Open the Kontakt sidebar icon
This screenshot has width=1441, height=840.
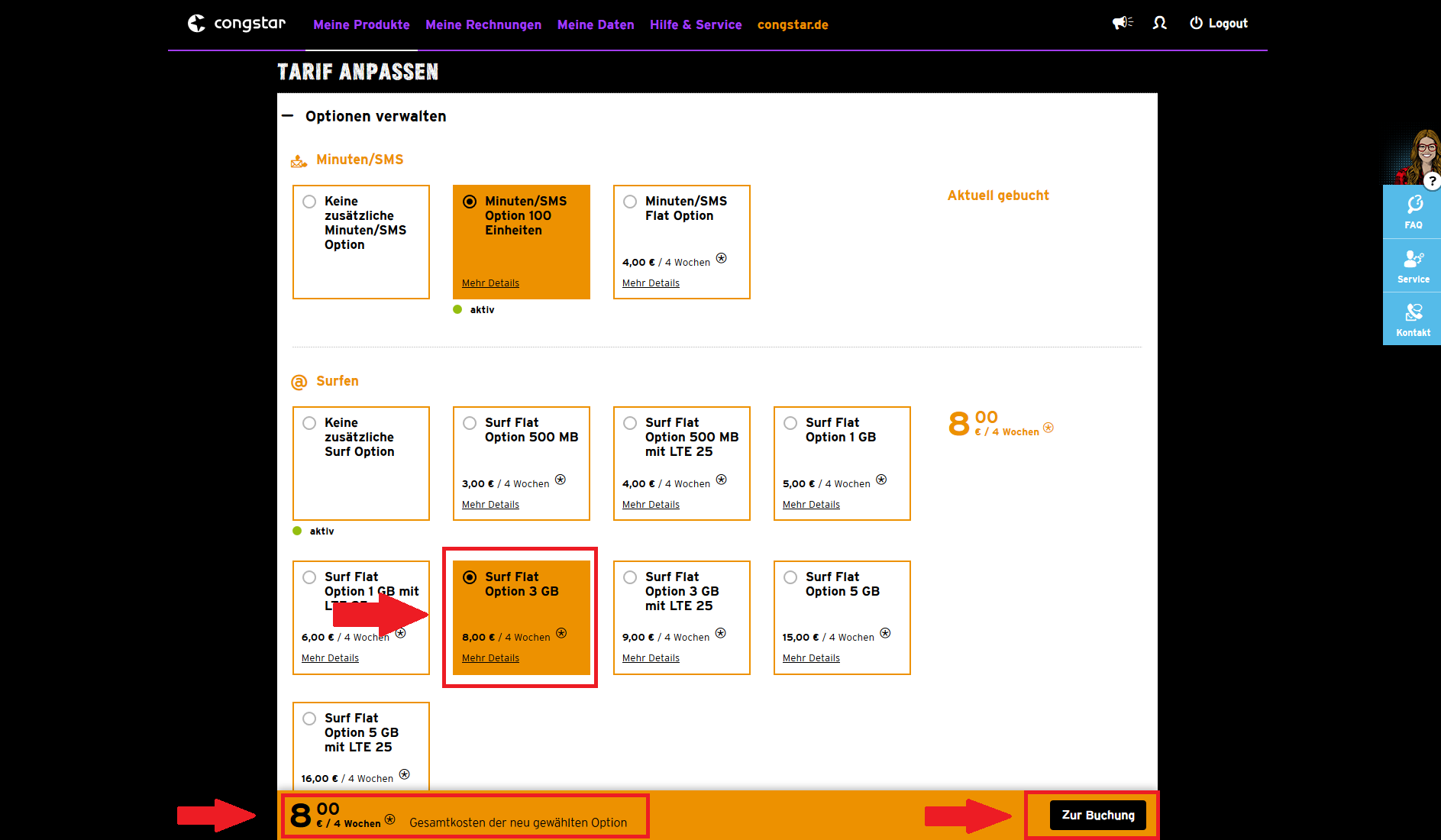pos(1413,319)
